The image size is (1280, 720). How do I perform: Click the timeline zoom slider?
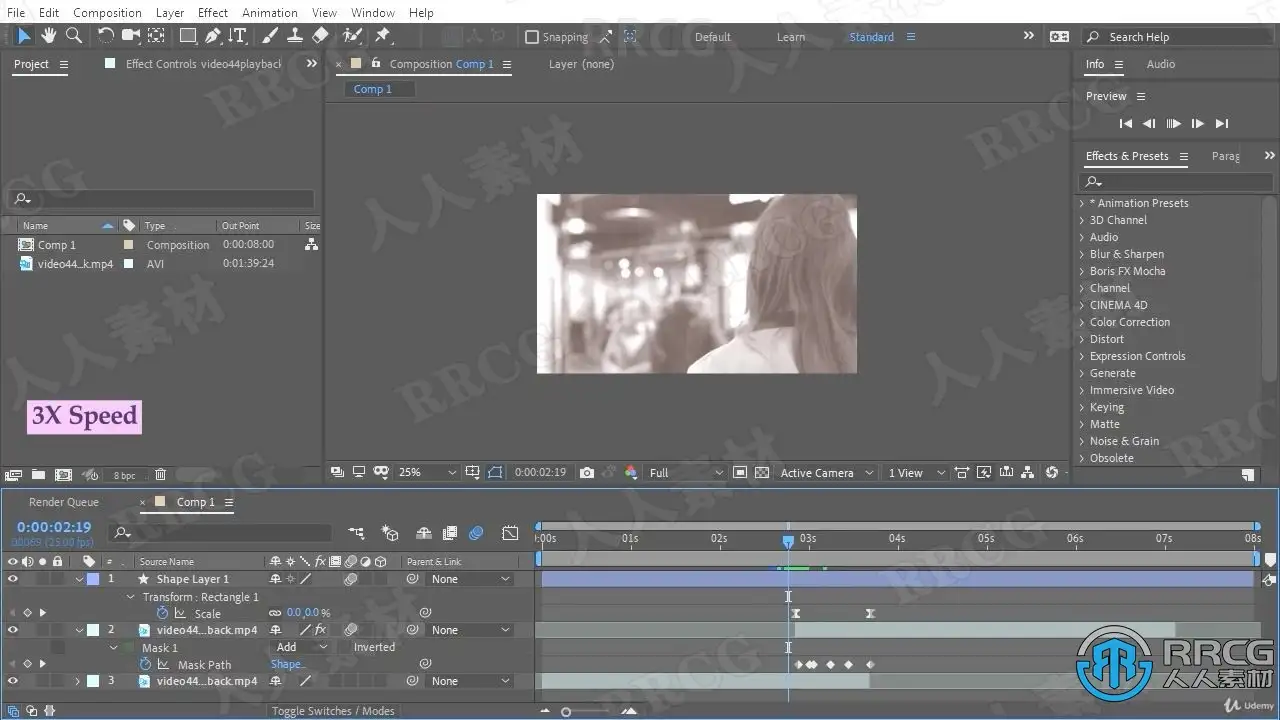point(566,712)
